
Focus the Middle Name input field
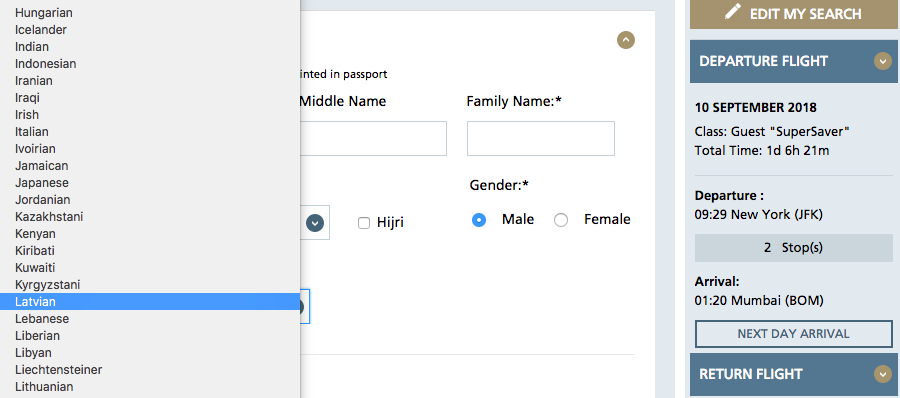point(373,138)
